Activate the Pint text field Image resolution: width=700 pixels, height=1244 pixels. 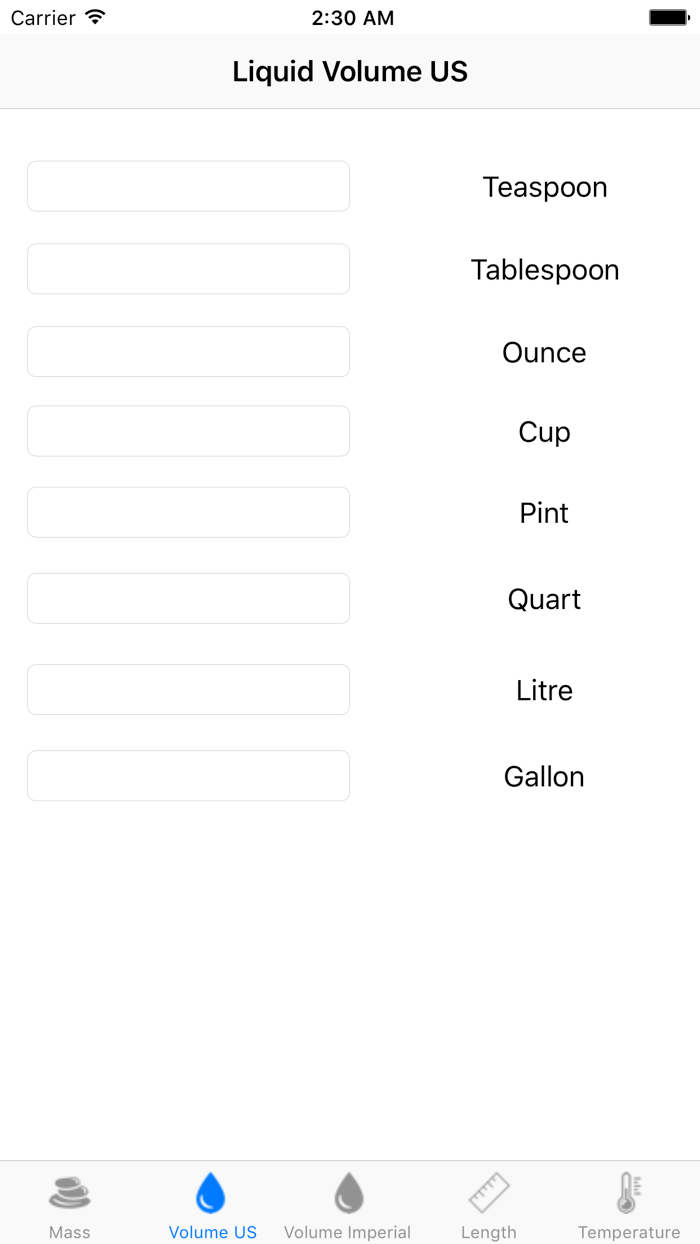click(x=188, y=512)
